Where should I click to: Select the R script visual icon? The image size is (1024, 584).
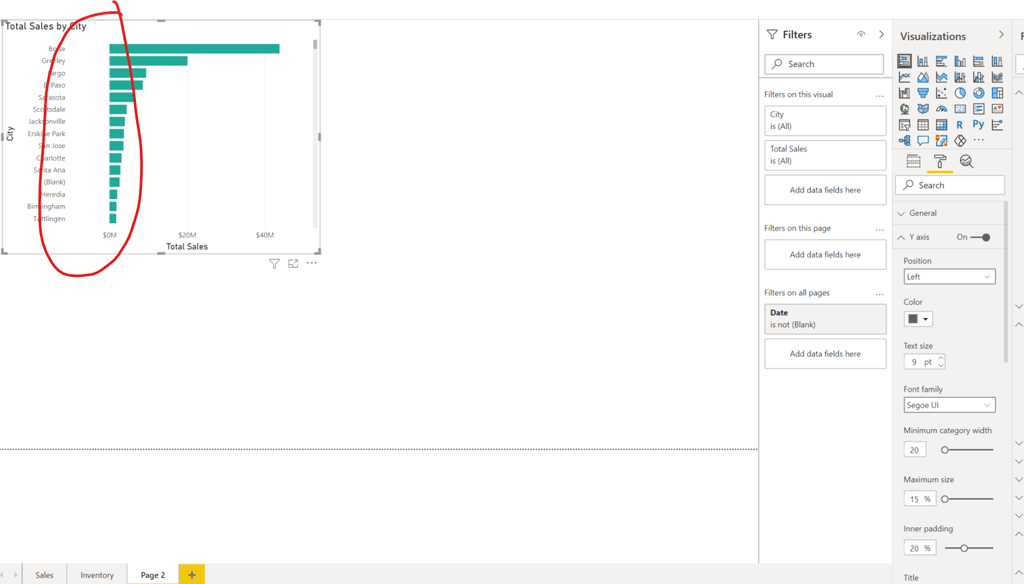coord(958,124)
